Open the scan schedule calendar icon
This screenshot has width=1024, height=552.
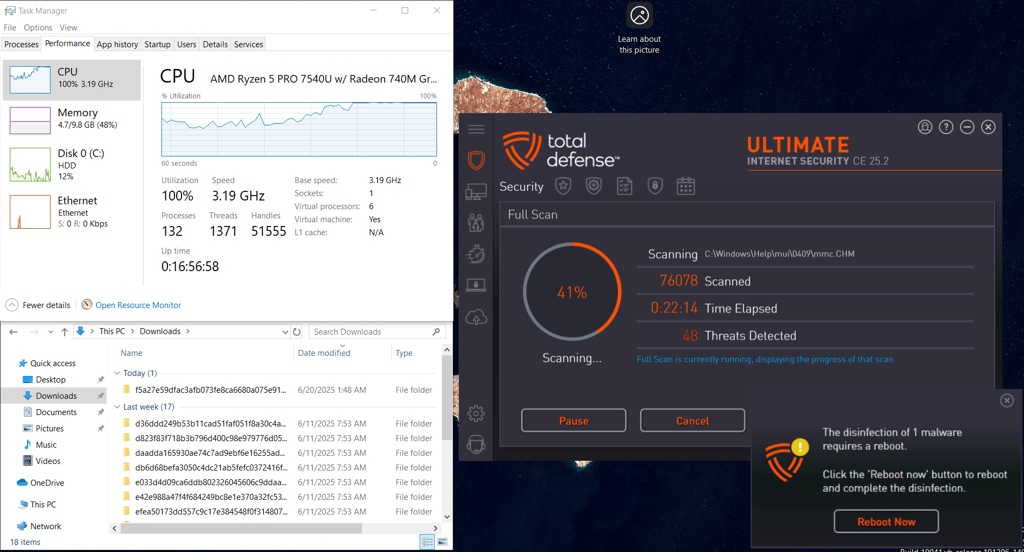click(686, 186)
